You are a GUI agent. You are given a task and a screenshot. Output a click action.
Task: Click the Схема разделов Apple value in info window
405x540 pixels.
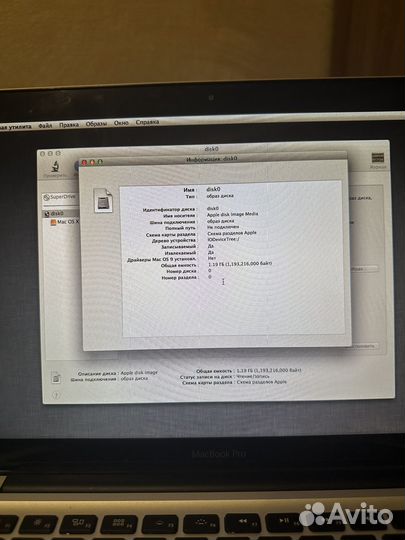pos(232,233)
